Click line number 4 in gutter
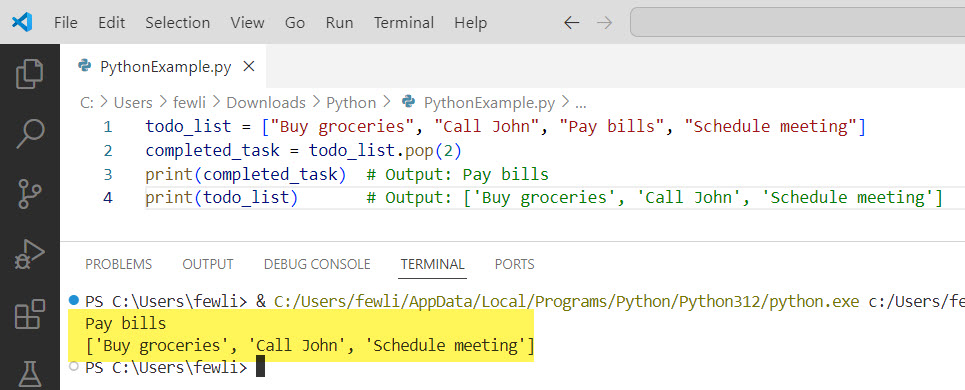Viewport: 965px width, 390px height. (108, 199)
